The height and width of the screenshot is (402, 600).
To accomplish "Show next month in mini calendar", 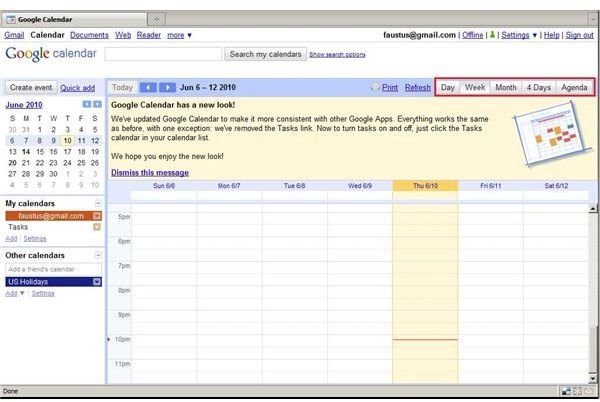I will pos(98,104).
